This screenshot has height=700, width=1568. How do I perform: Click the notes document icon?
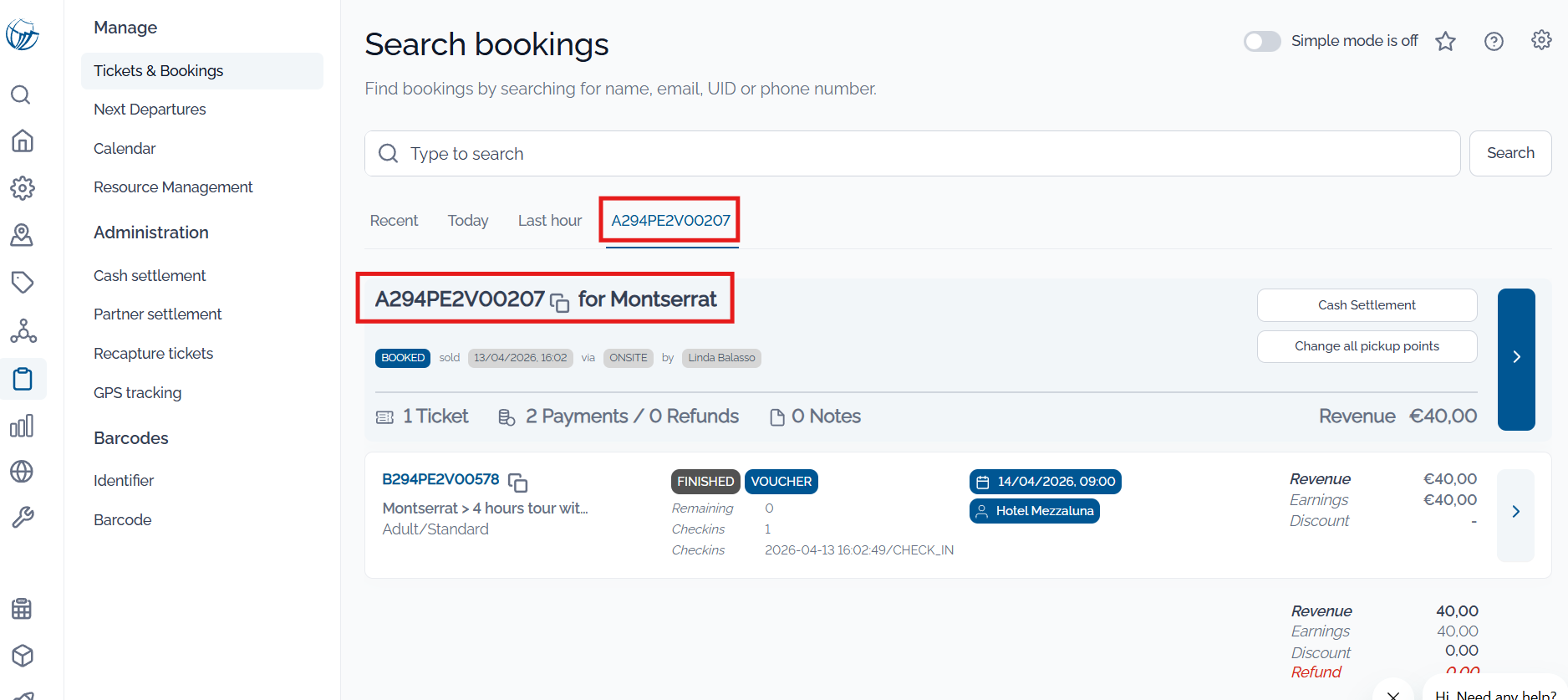coord(777,417)
